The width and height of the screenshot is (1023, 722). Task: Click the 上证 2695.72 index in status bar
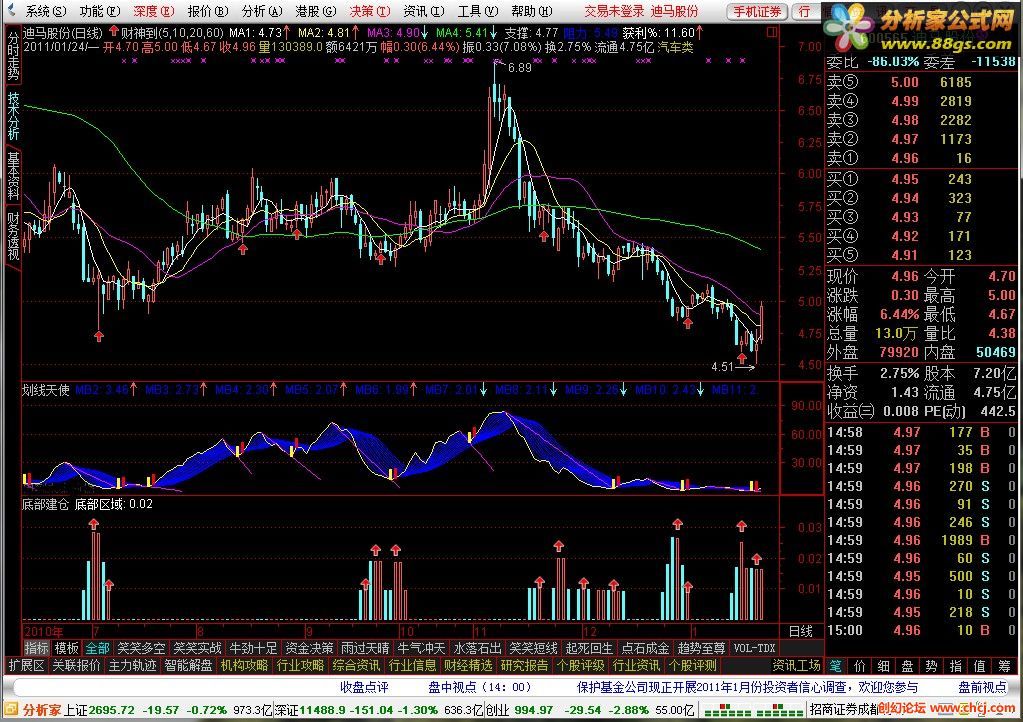[x=99, y=710]
